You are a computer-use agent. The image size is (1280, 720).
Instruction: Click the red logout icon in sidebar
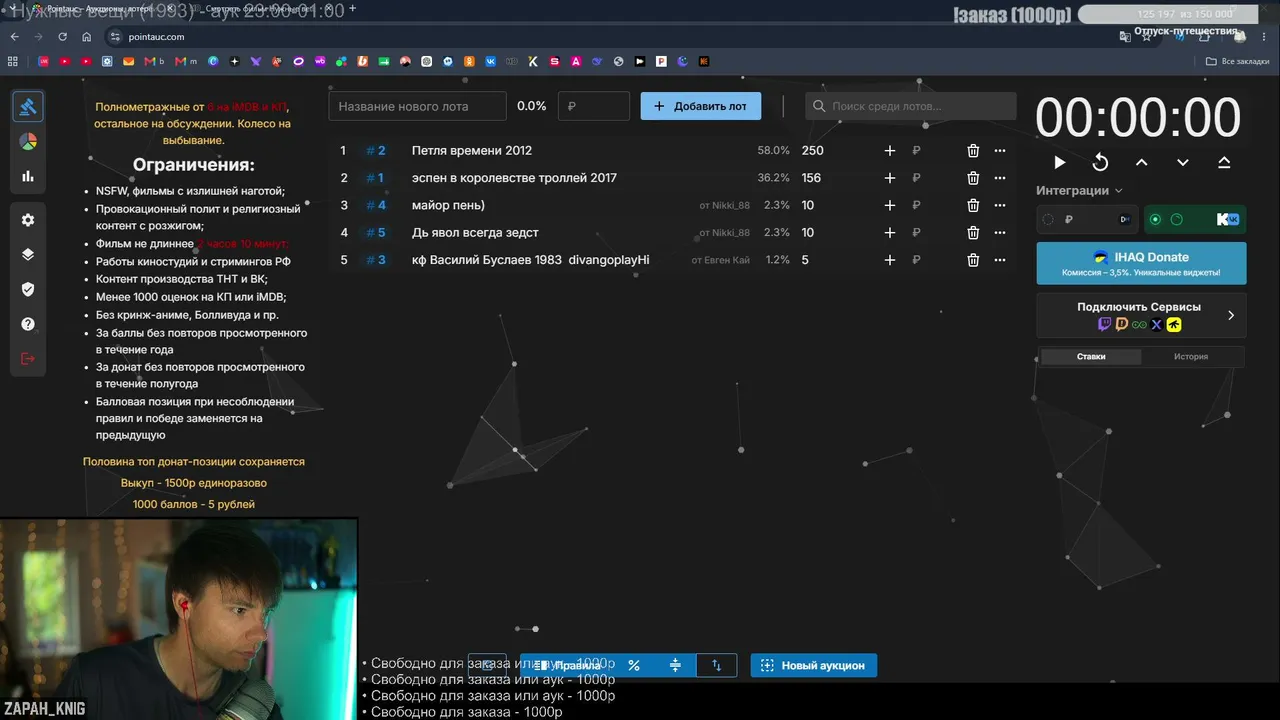coord(28,358)
